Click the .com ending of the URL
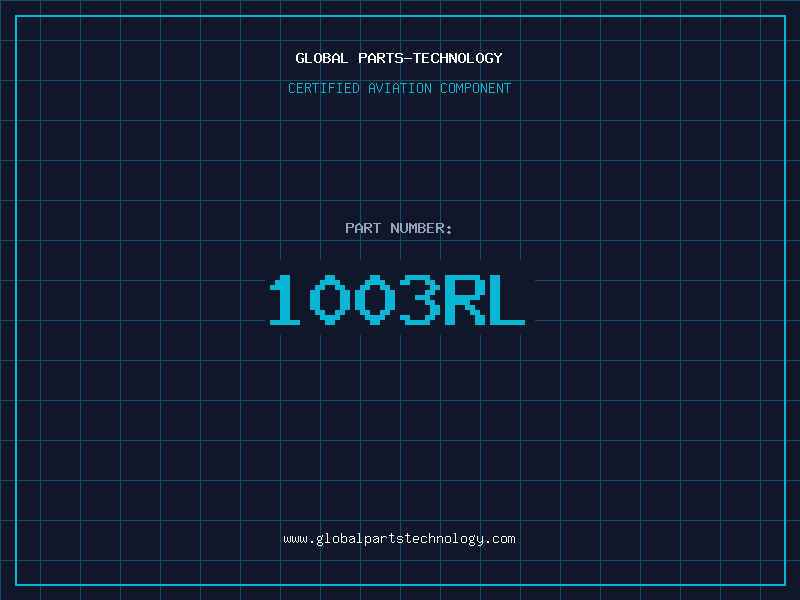800x600 pixels. point(500,539)
